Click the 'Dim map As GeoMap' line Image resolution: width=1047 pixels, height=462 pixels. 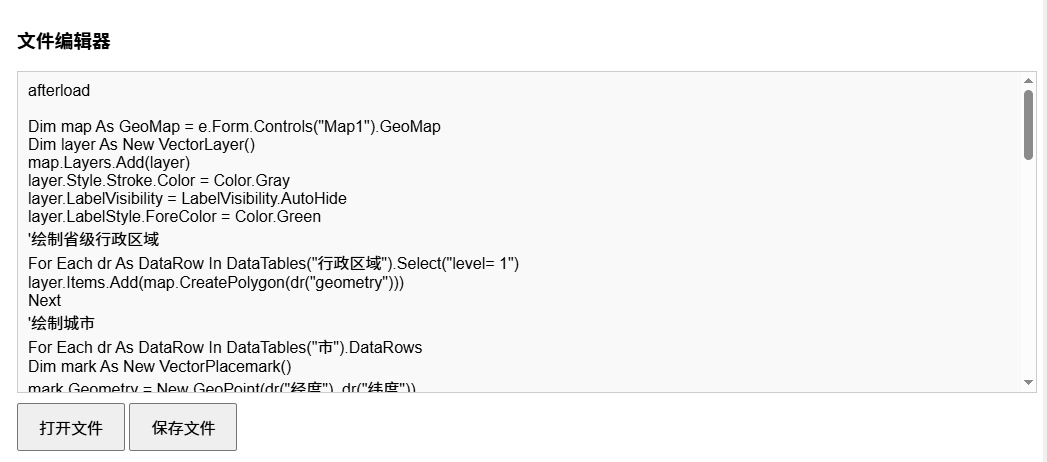pyautogui.click(x=234, y=127)
